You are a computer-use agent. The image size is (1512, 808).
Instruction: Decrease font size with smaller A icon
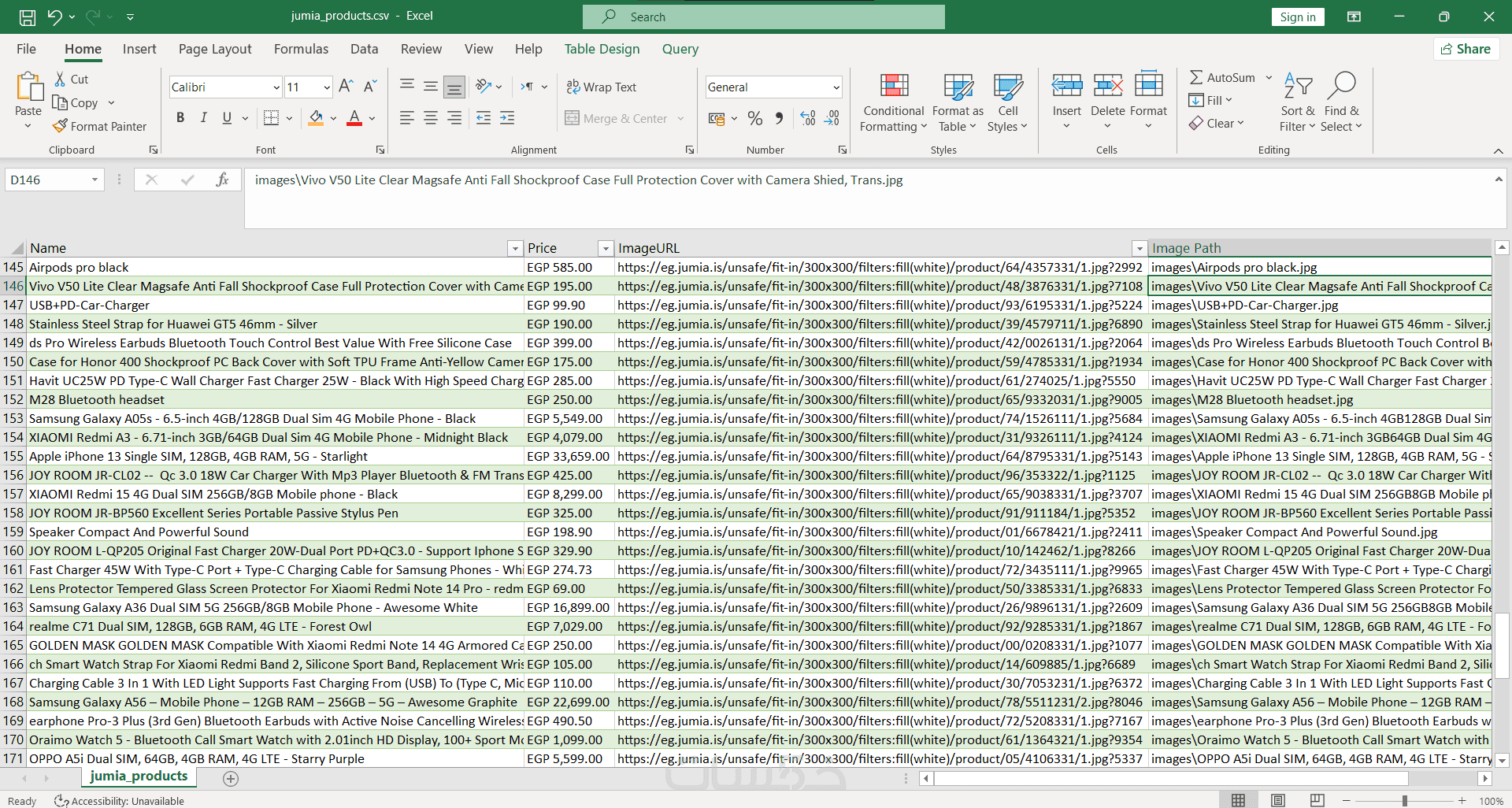tap(370, 87)
